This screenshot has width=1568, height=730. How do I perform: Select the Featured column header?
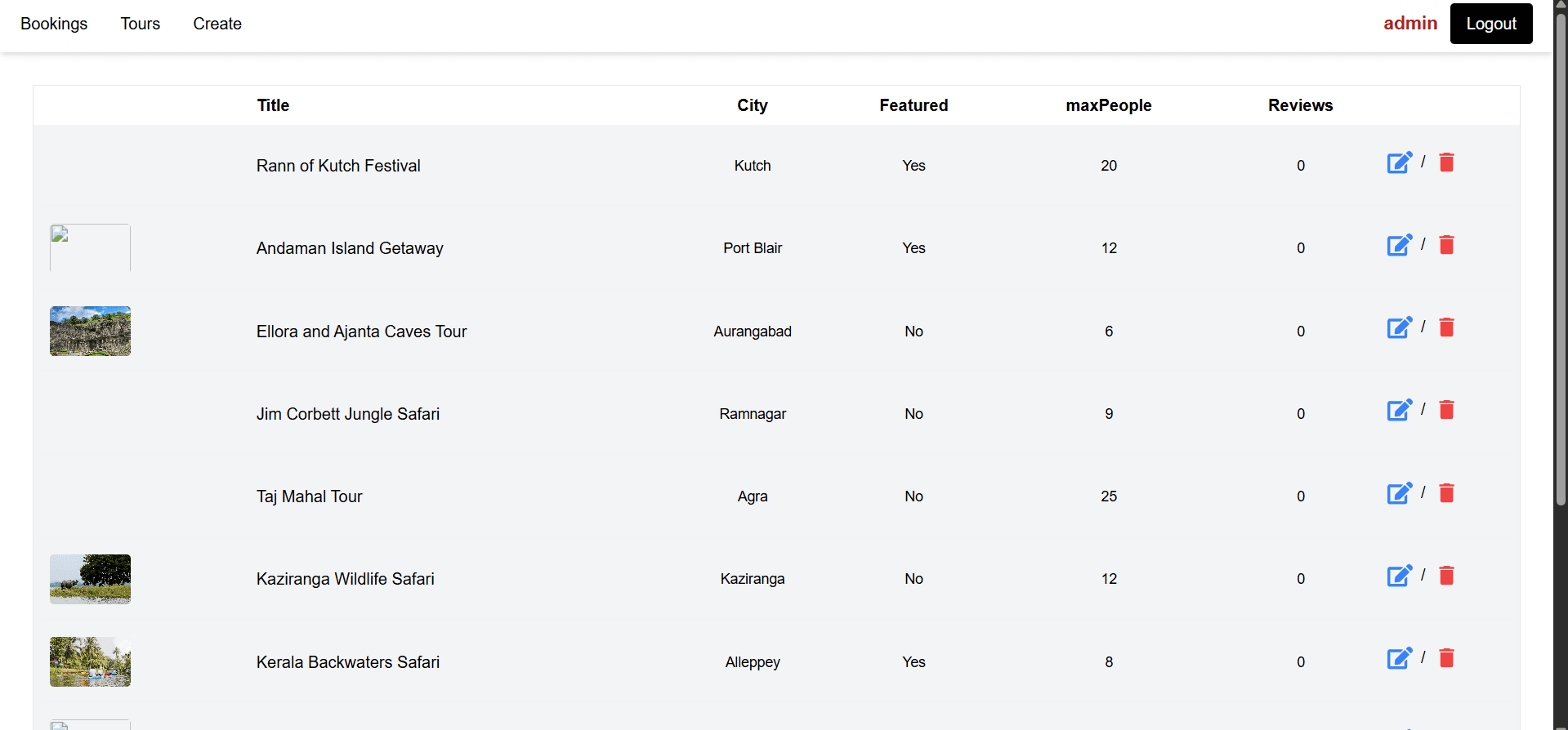[914, 105]
